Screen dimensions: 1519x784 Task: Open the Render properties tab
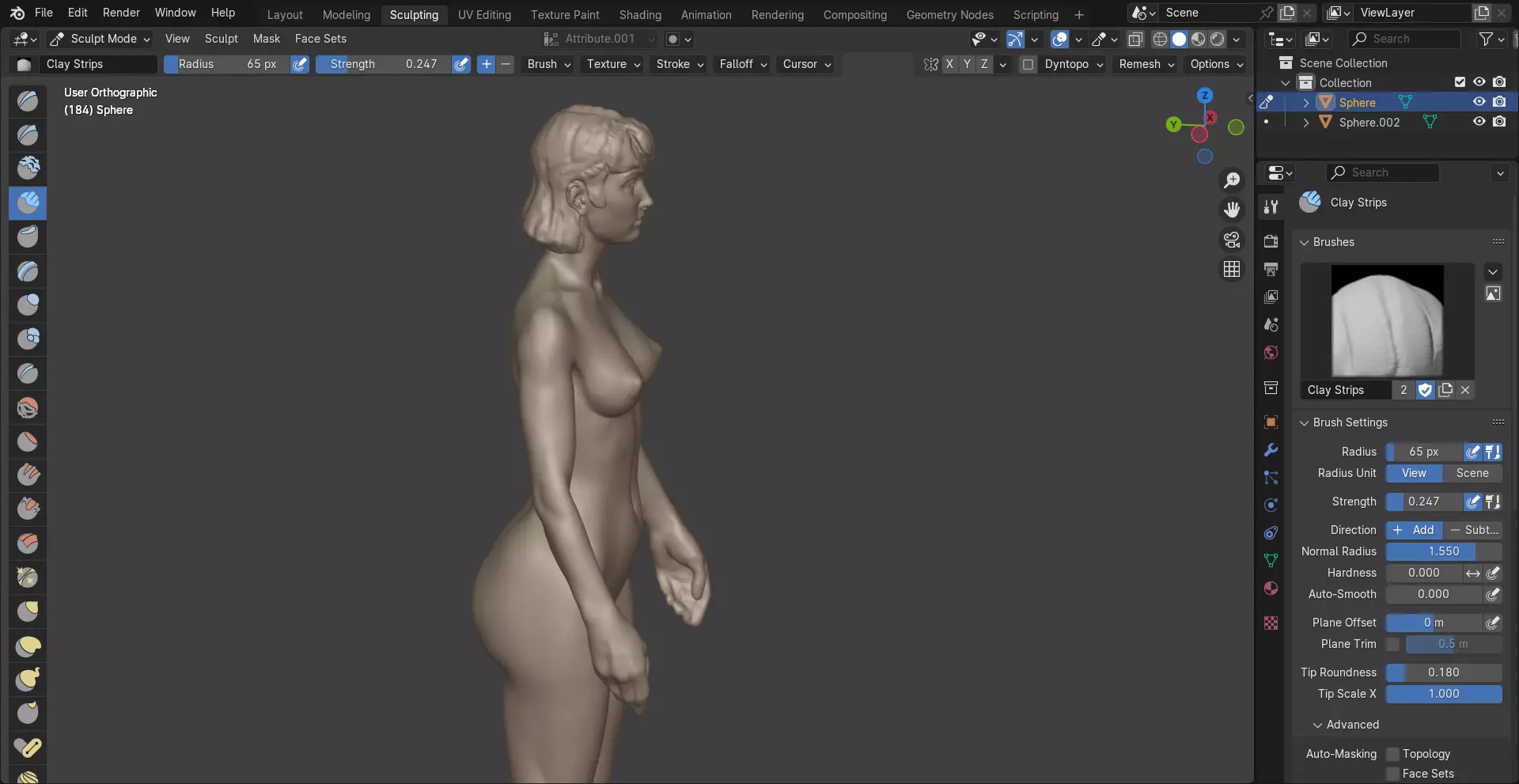pyautogui.click(x=1271, y=241)
